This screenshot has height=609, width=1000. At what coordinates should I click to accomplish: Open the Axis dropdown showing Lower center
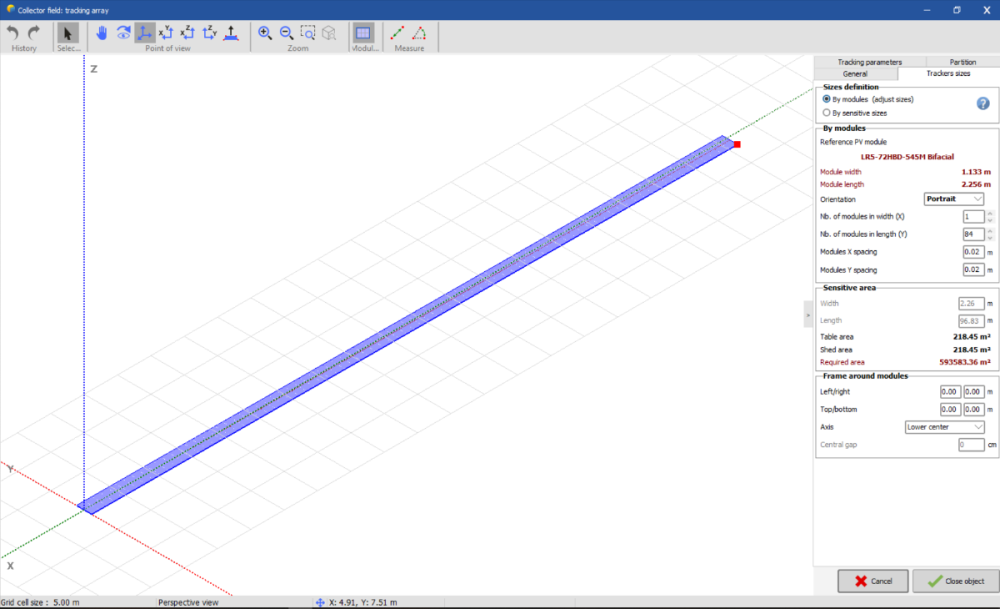[944, 427]
